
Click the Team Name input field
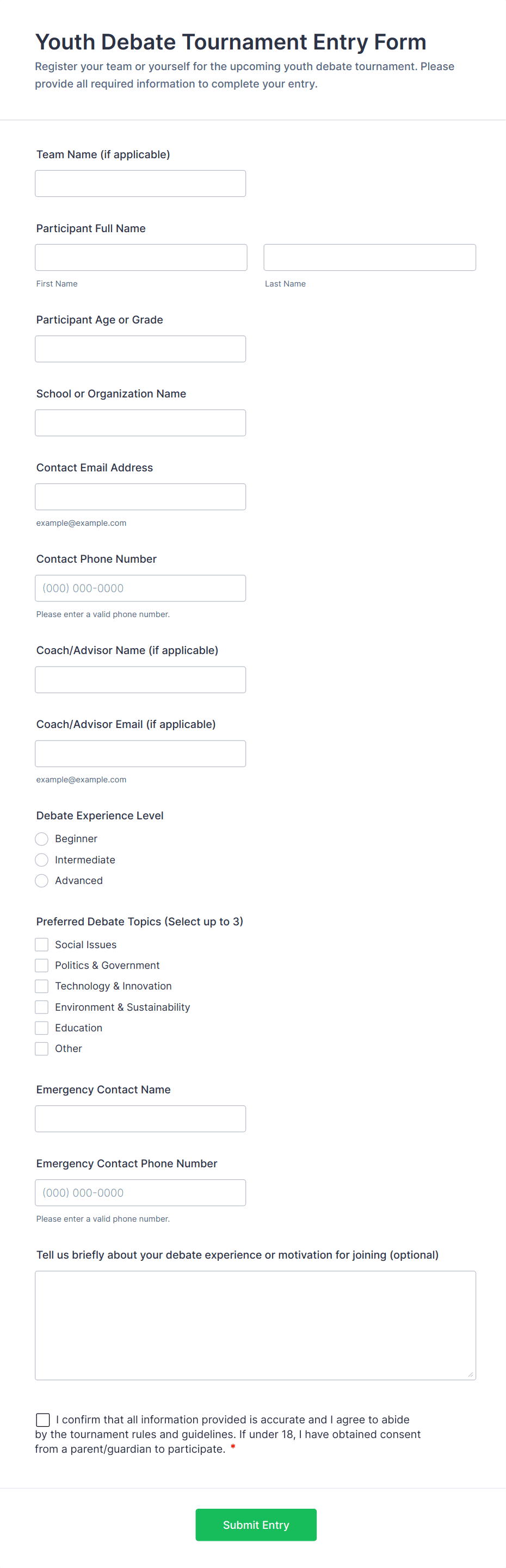[x=140, y=183]
